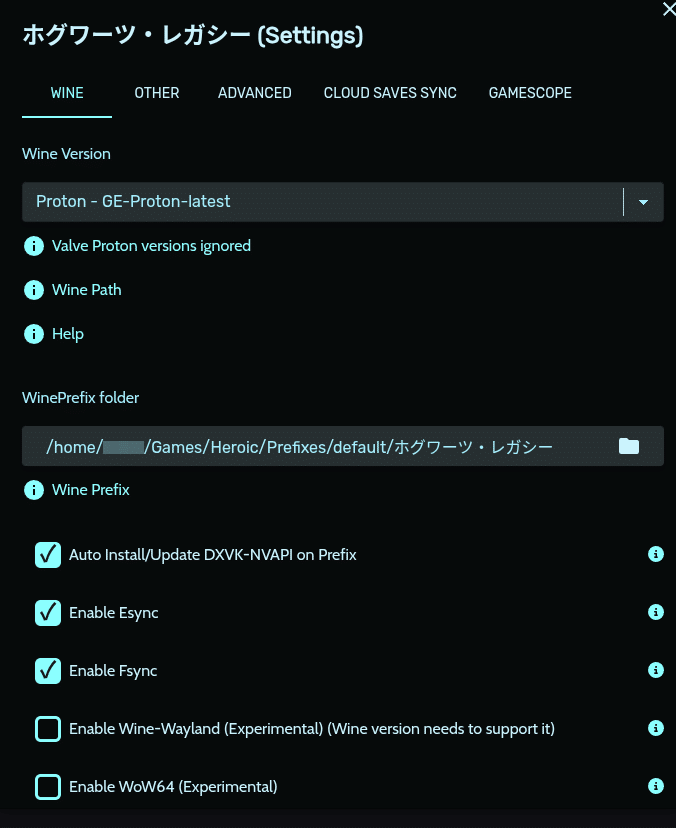
Task: Switch to the OTHER tab
Action: (156, 93)
